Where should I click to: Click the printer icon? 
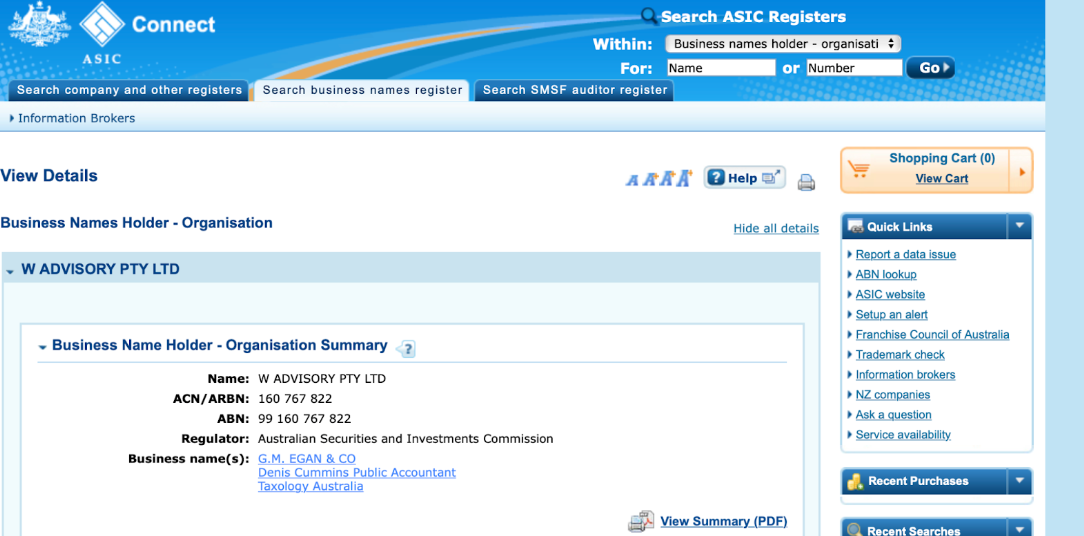point(806,183)
